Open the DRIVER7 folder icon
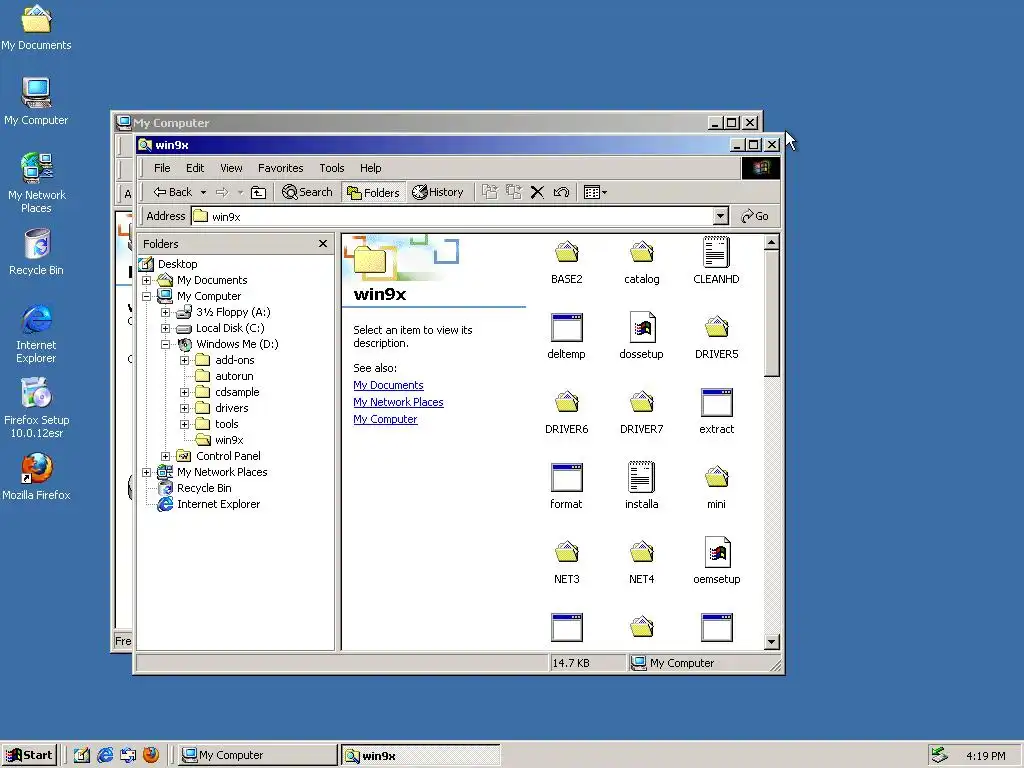This screenshot has width=1024, height=768. 641,402
